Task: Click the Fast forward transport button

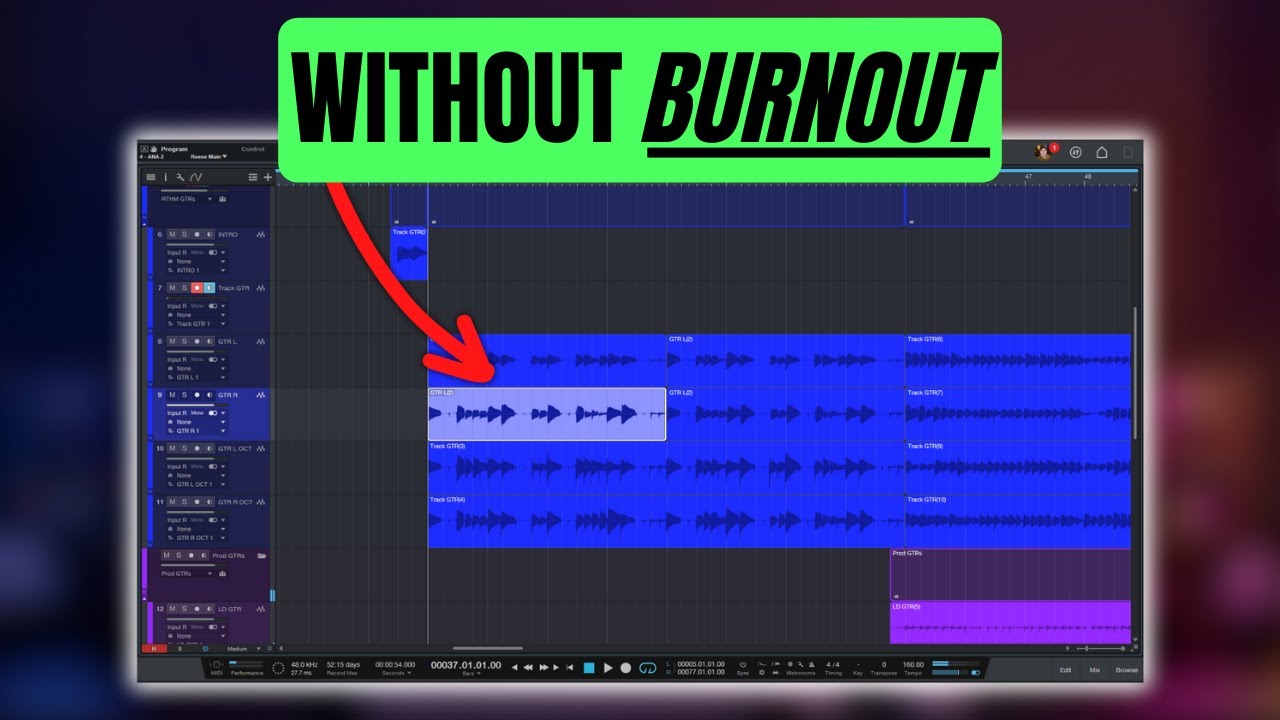Action: 543,667
